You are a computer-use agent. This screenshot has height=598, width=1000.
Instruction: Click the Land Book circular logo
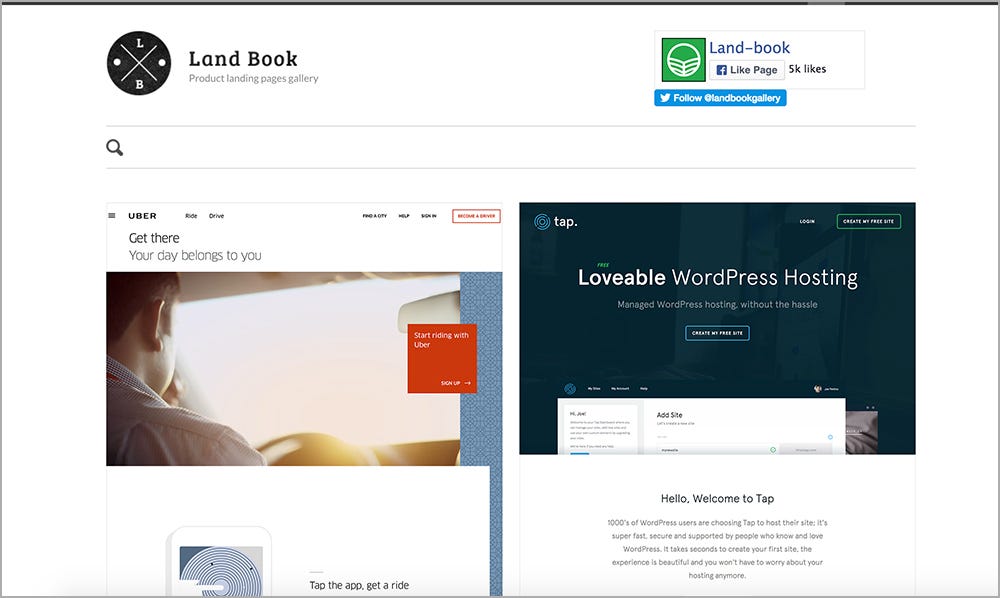pyautogui.click(x=139, y=63)
